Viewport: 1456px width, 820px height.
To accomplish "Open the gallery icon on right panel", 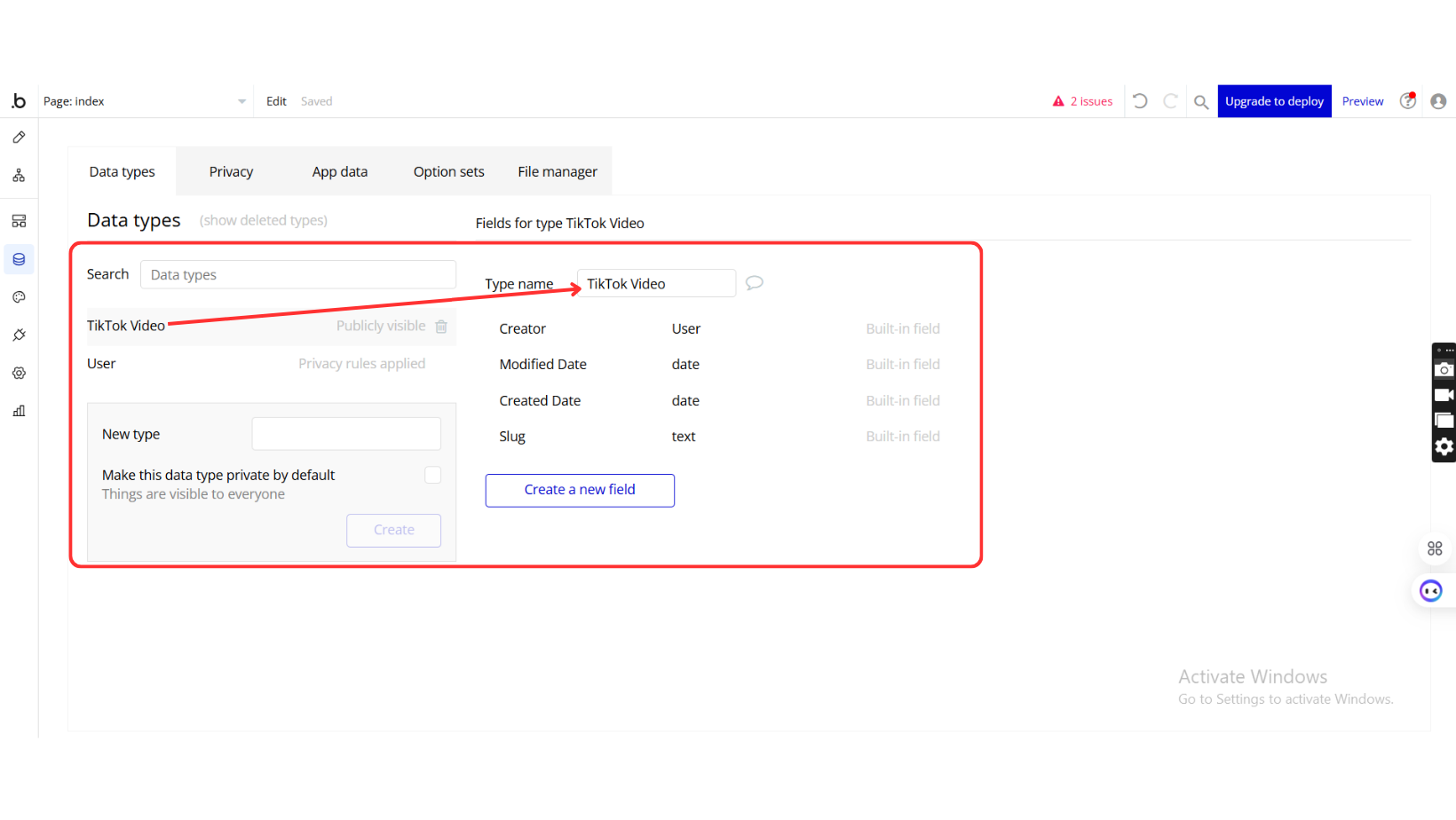I will 1444,421.
